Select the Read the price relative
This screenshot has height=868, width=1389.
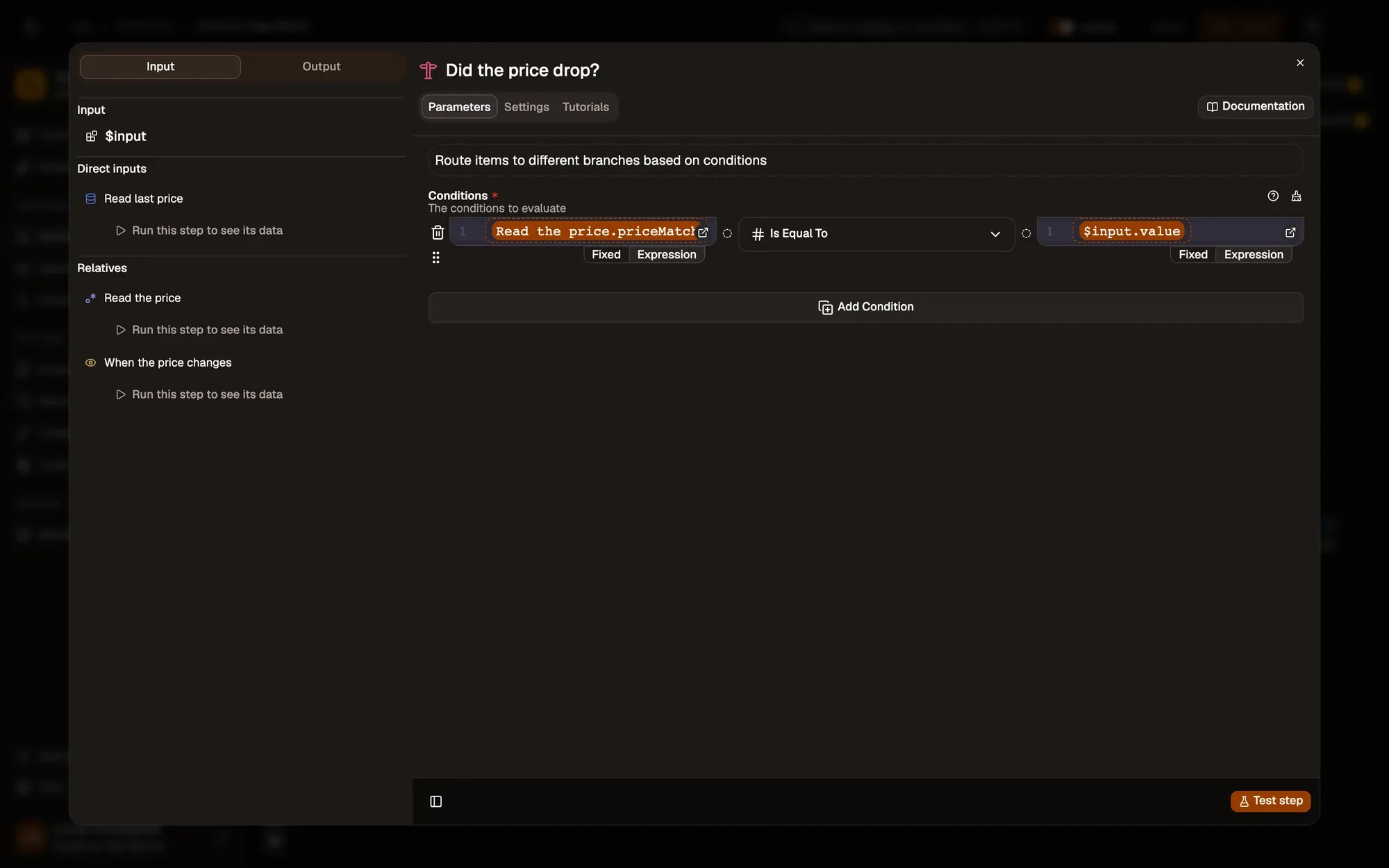[x=142, y=298]
